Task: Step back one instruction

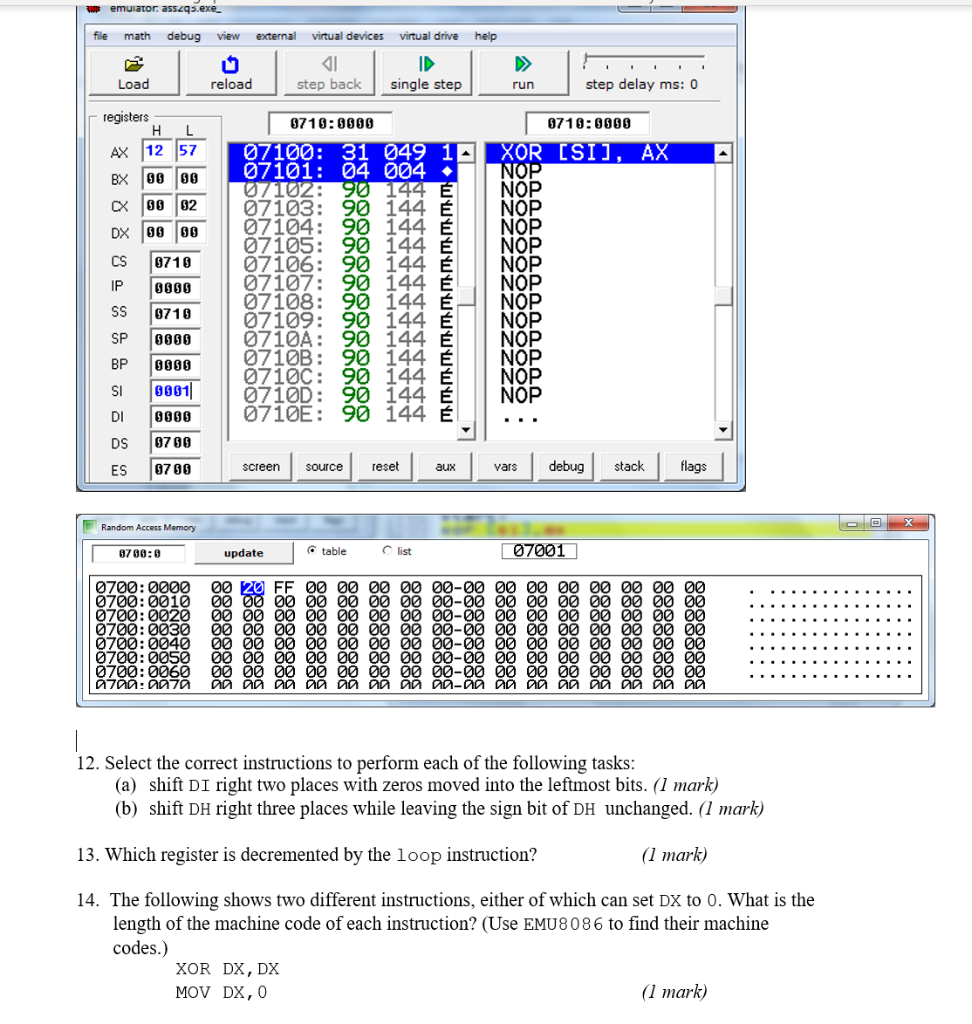Action: click(x=329, y=72)
